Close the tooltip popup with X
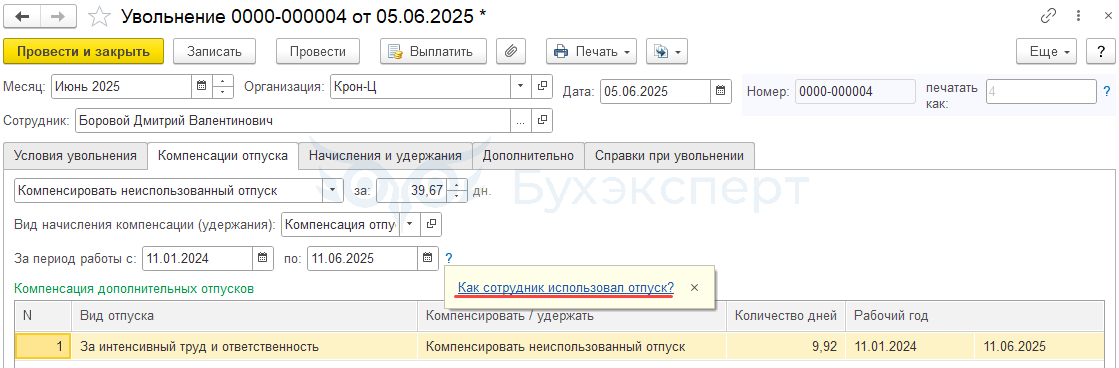1119x368 pixels. click(694, 287)
